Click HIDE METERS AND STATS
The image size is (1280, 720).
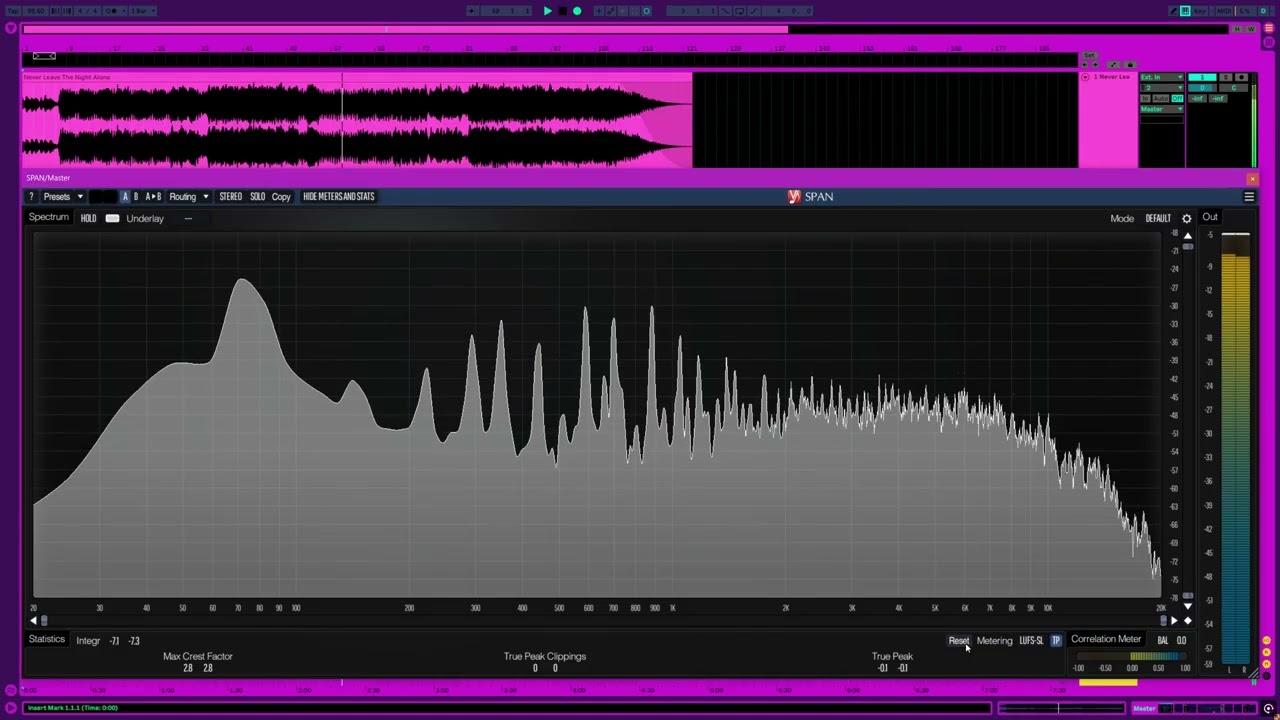tap(339, 197)
